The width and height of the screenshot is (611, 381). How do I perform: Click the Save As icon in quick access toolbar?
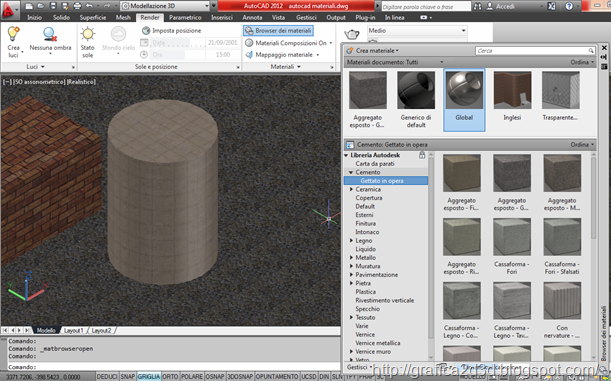[x=65, y=6]
